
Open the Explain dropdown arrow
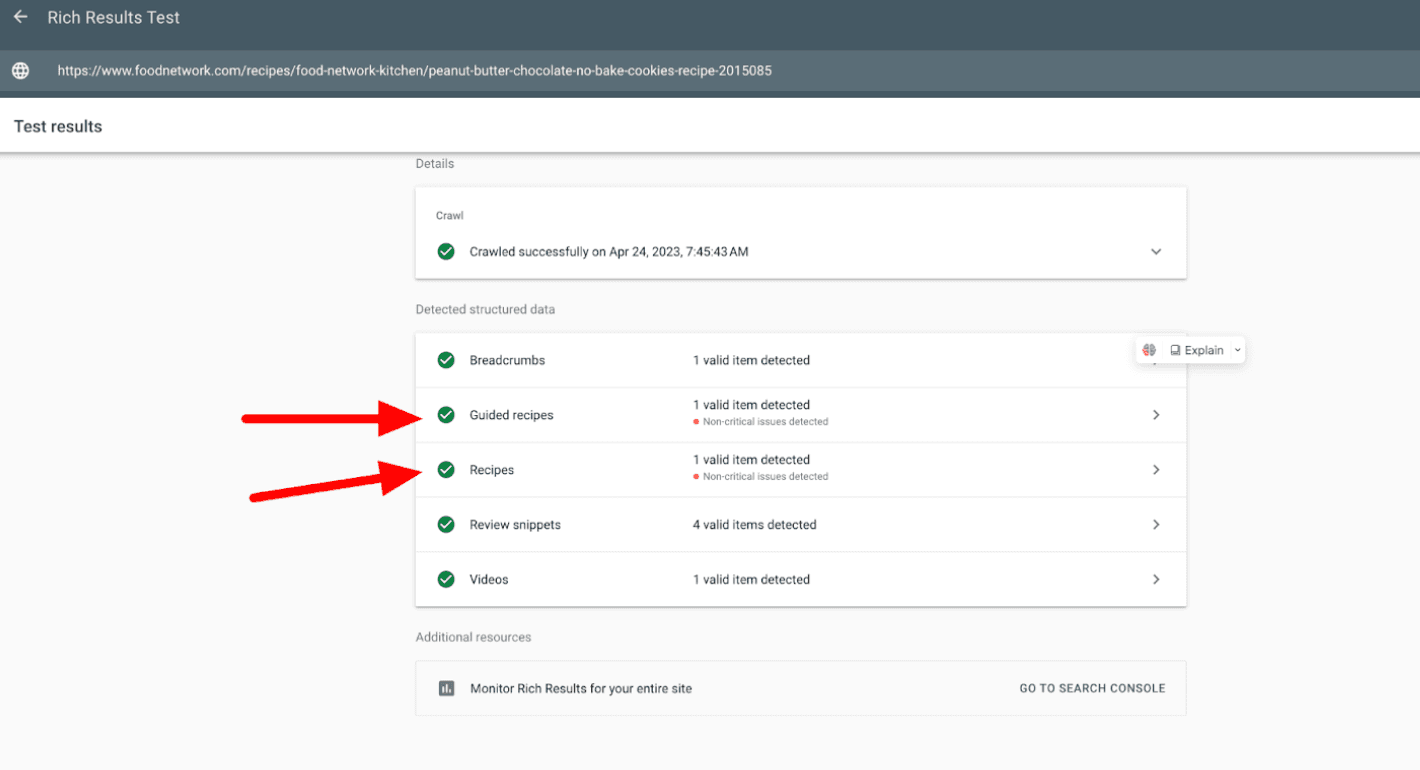point(1237,350)
